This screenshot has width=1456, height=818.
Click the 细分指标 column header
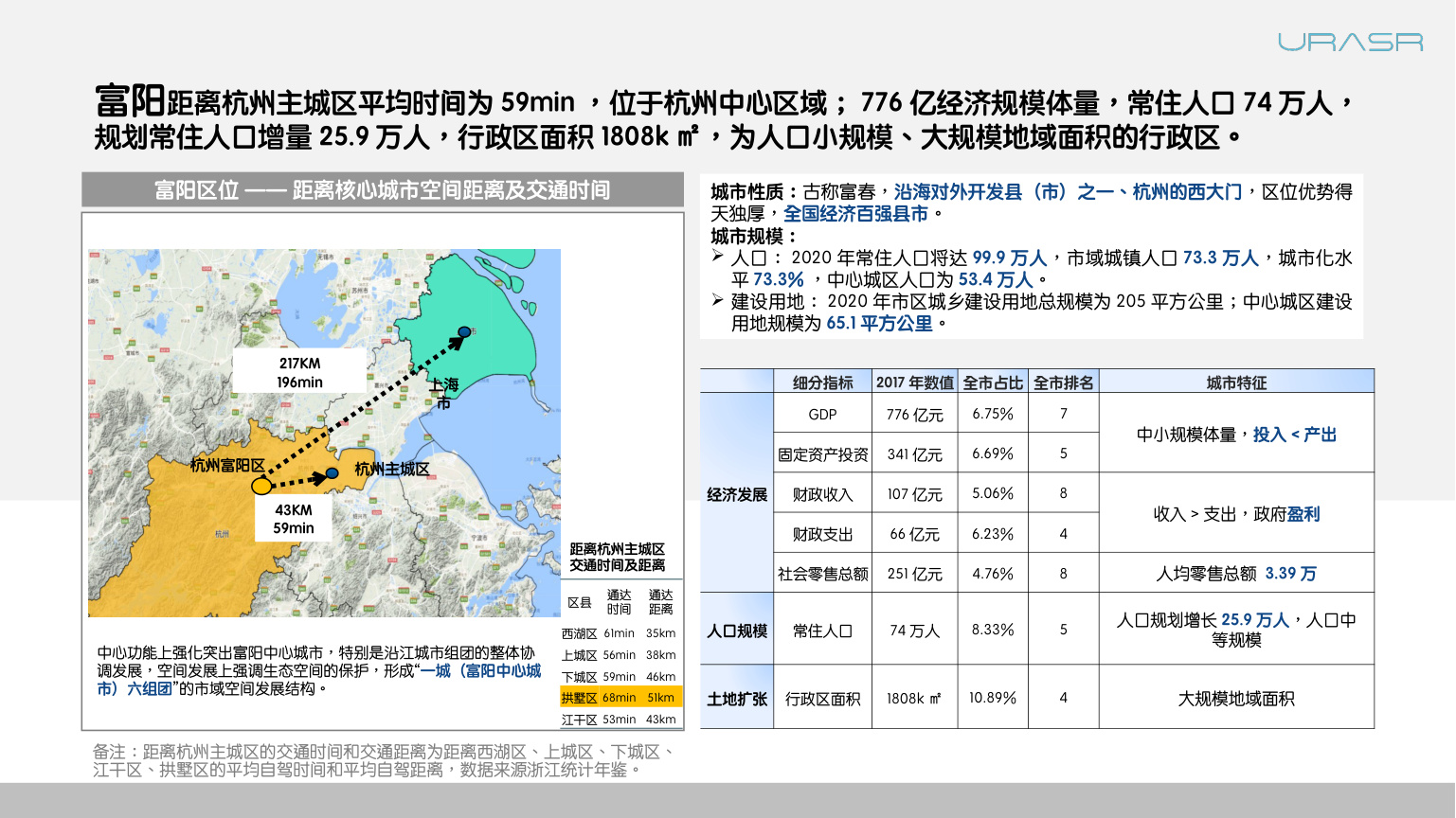tap(822, 382)
